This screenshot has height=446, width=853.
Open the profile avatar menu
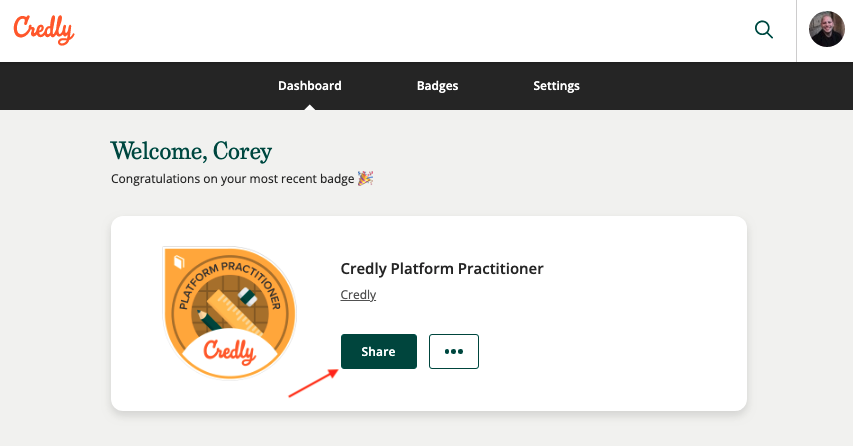(826, 29)
